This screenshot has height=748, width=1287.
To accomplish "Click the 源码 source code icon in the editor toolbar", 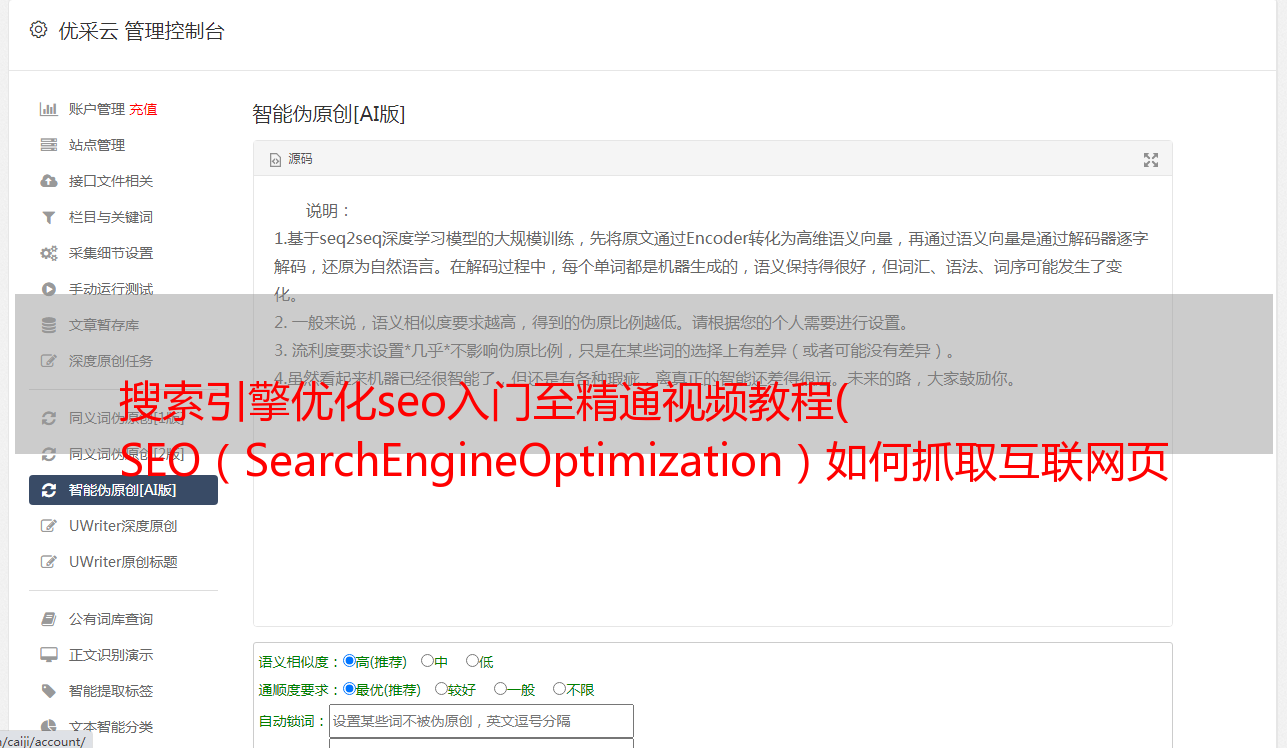I will [275, 160].
